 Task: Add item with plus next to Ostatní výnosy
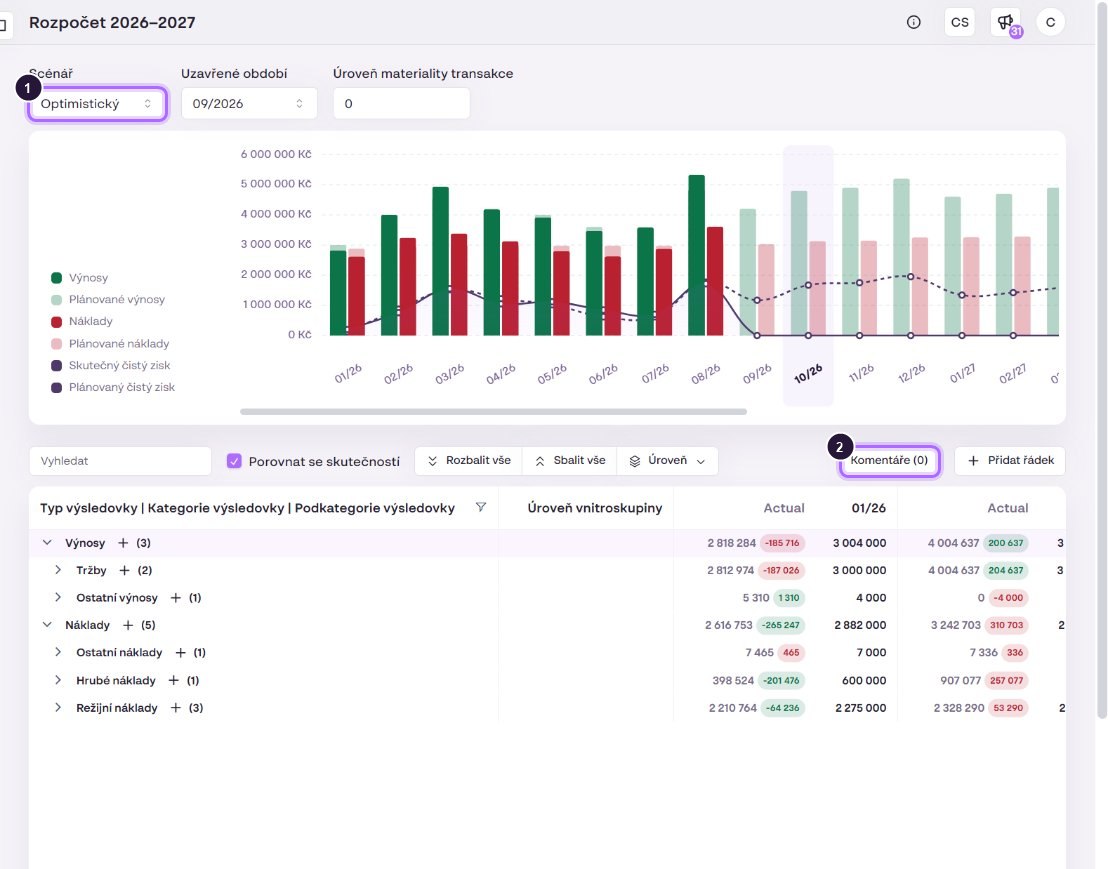tap(176, 598)
